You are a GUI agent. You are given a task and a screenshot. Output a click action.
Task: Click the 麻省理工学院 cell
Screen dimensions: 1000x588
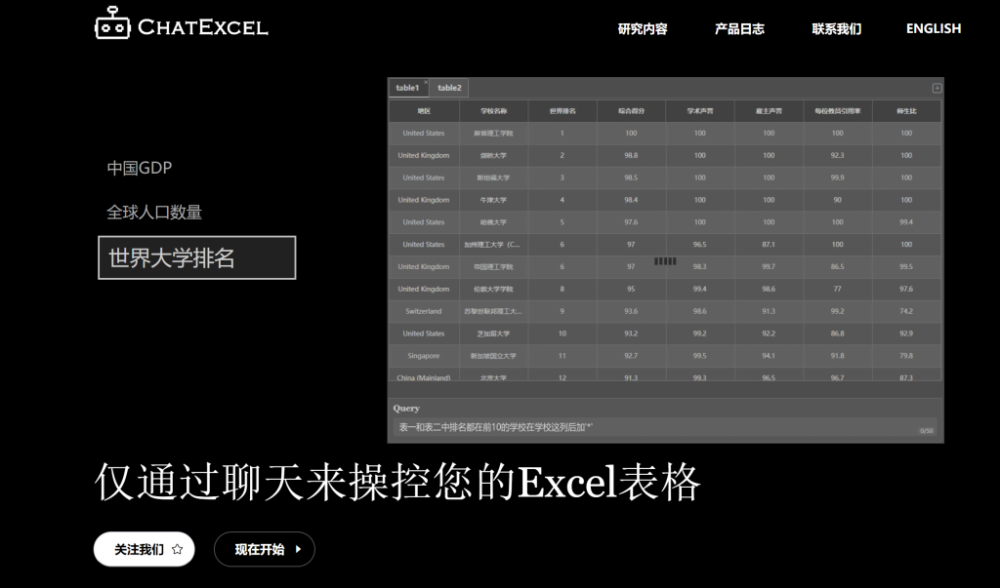coord(494,133)
